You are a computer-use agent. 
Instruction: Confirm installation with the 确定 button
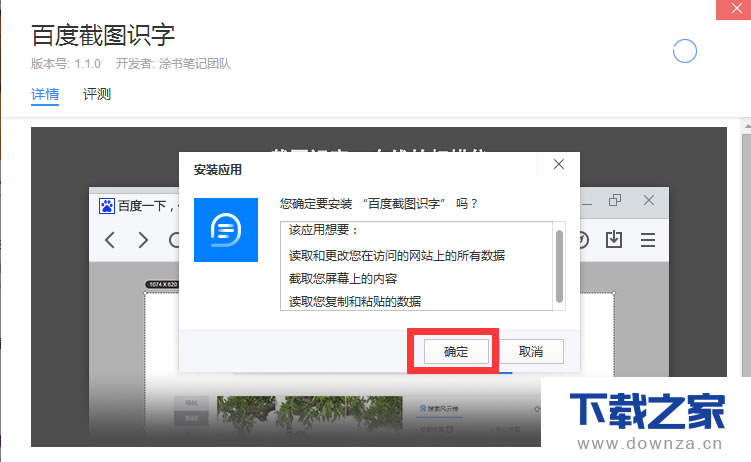[x=456, y=351]
